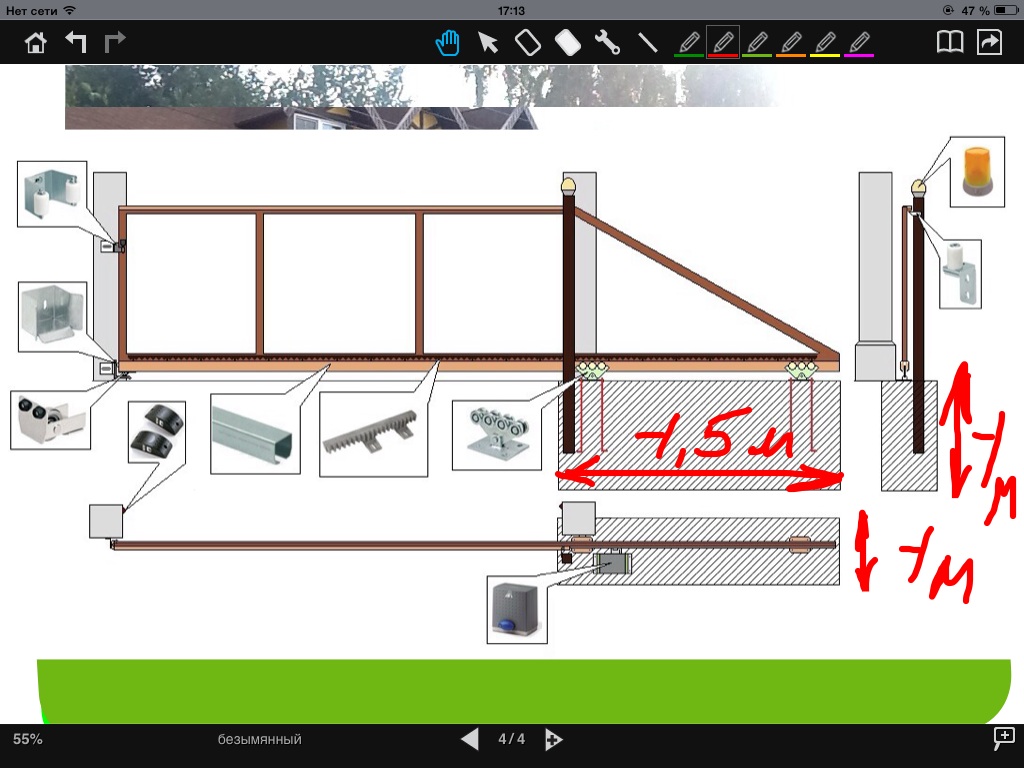1024x768 pixels.
Task: Choose the arrow selection tool
Action: (x=488, y=42)
